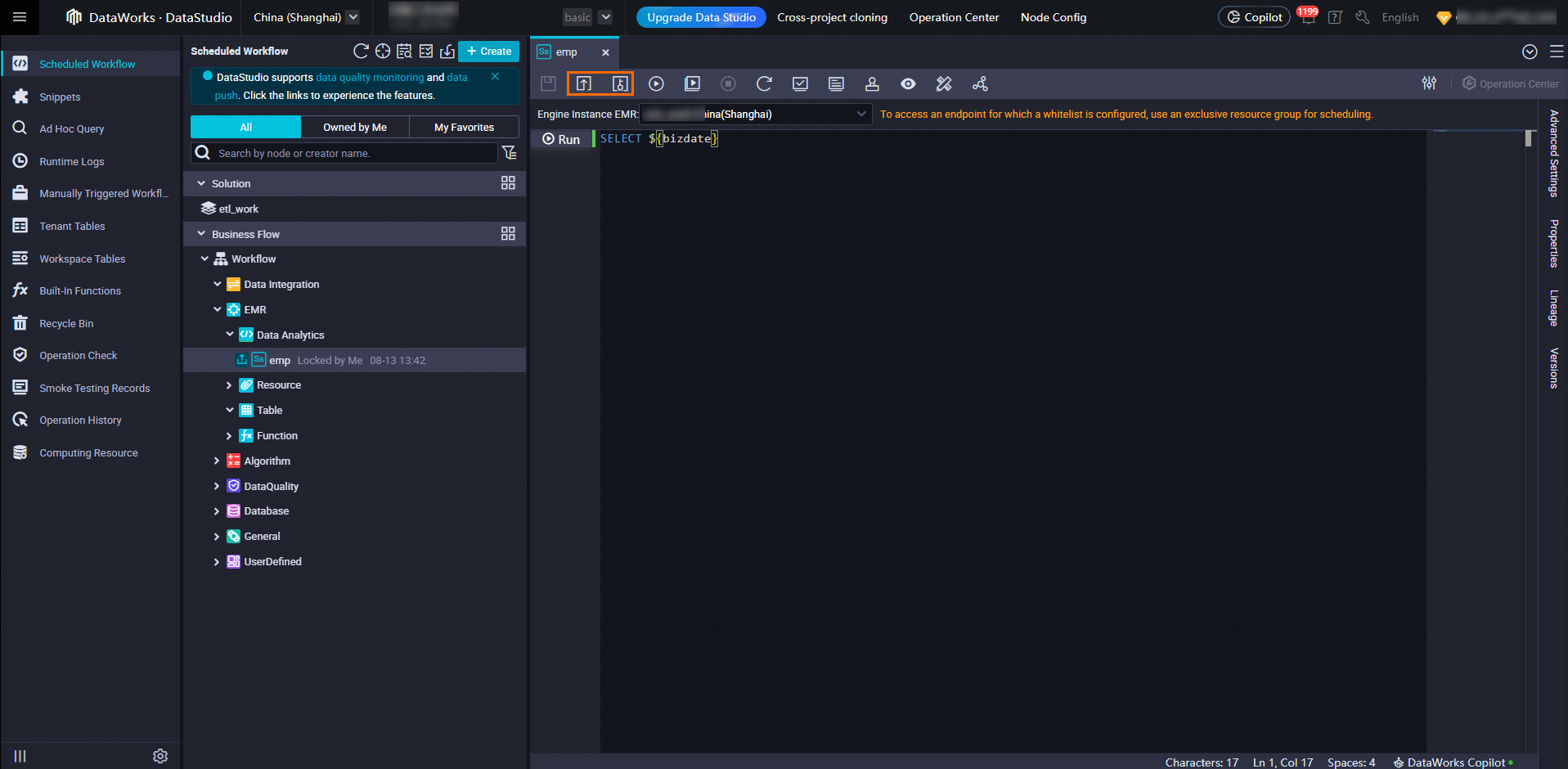This screenshot has height=769, width=1568.
Task: Click the connected-nodes graph icon in toolbar
Action: click(980, 83)
